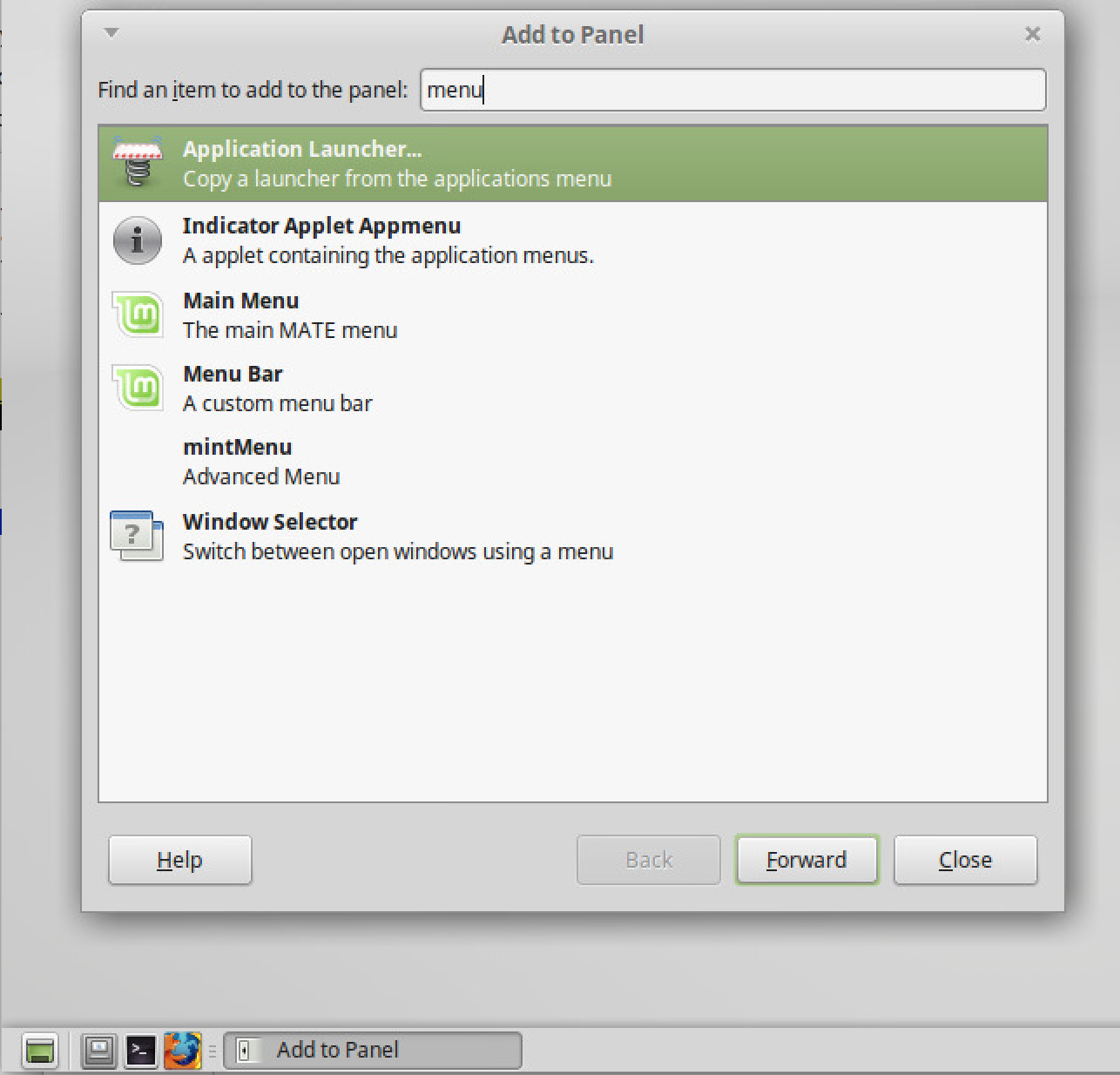Click the 'Find an item to add to the panel:' label
Viewport: 1120px width, 1075px height.
pyautogui.click(x=253, y=90)
